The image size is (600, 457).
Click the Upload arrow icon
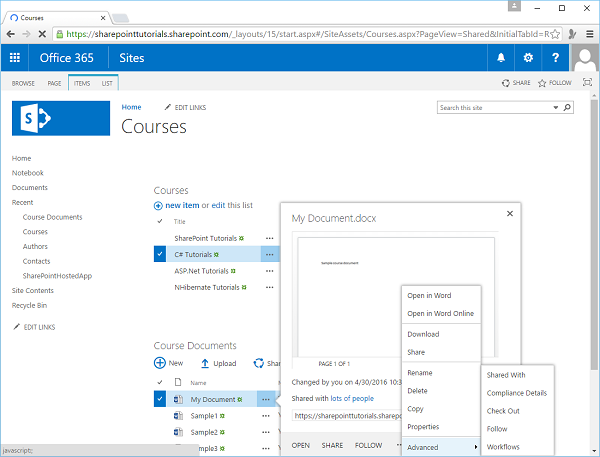pyautogui.click(x=205, y=364)
